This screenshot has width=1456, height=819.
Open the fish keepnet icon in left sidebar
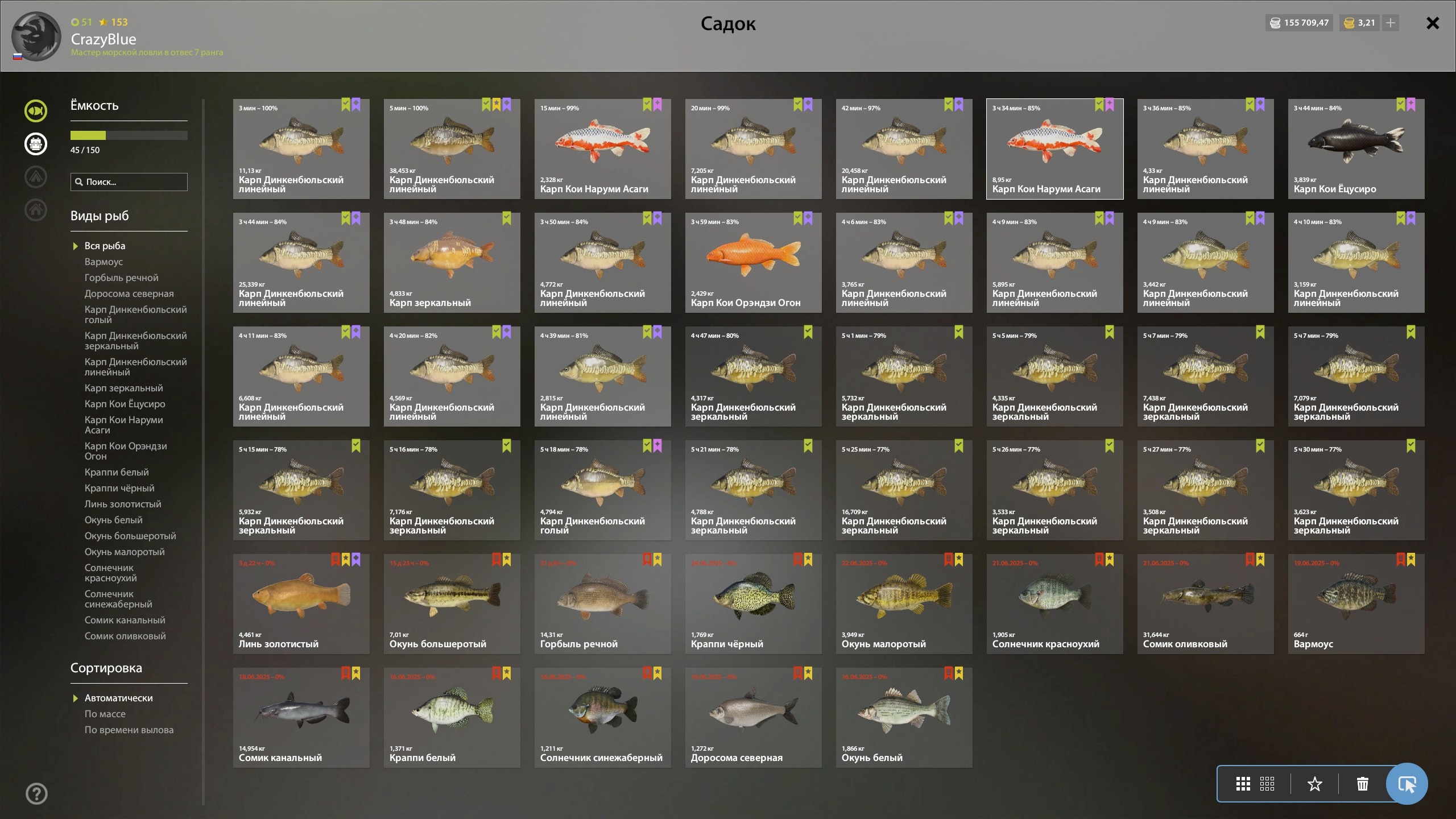point(36,111)
